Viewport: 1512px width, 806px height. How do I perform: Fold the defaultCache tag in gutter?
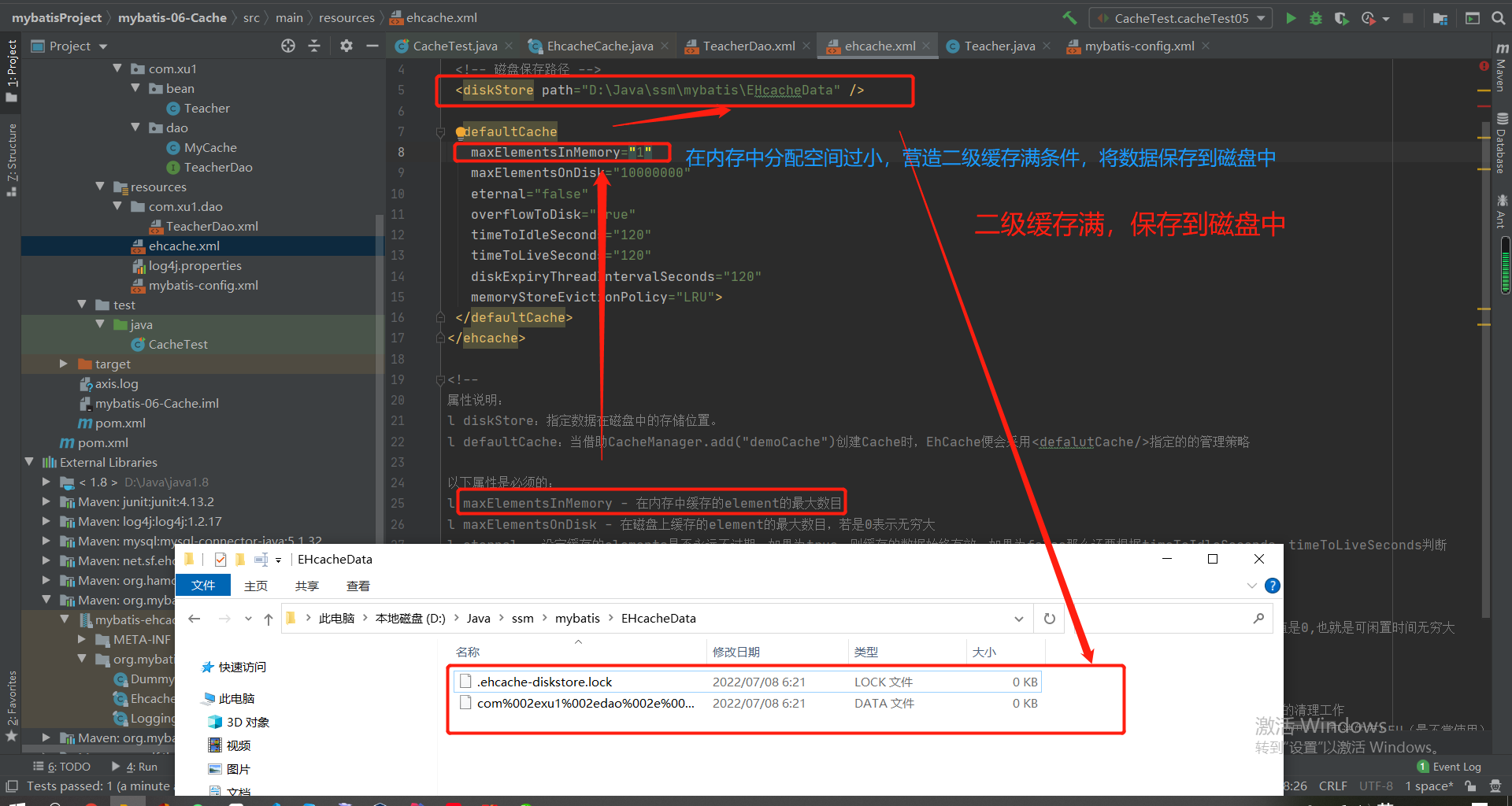(x=441, y=131)
